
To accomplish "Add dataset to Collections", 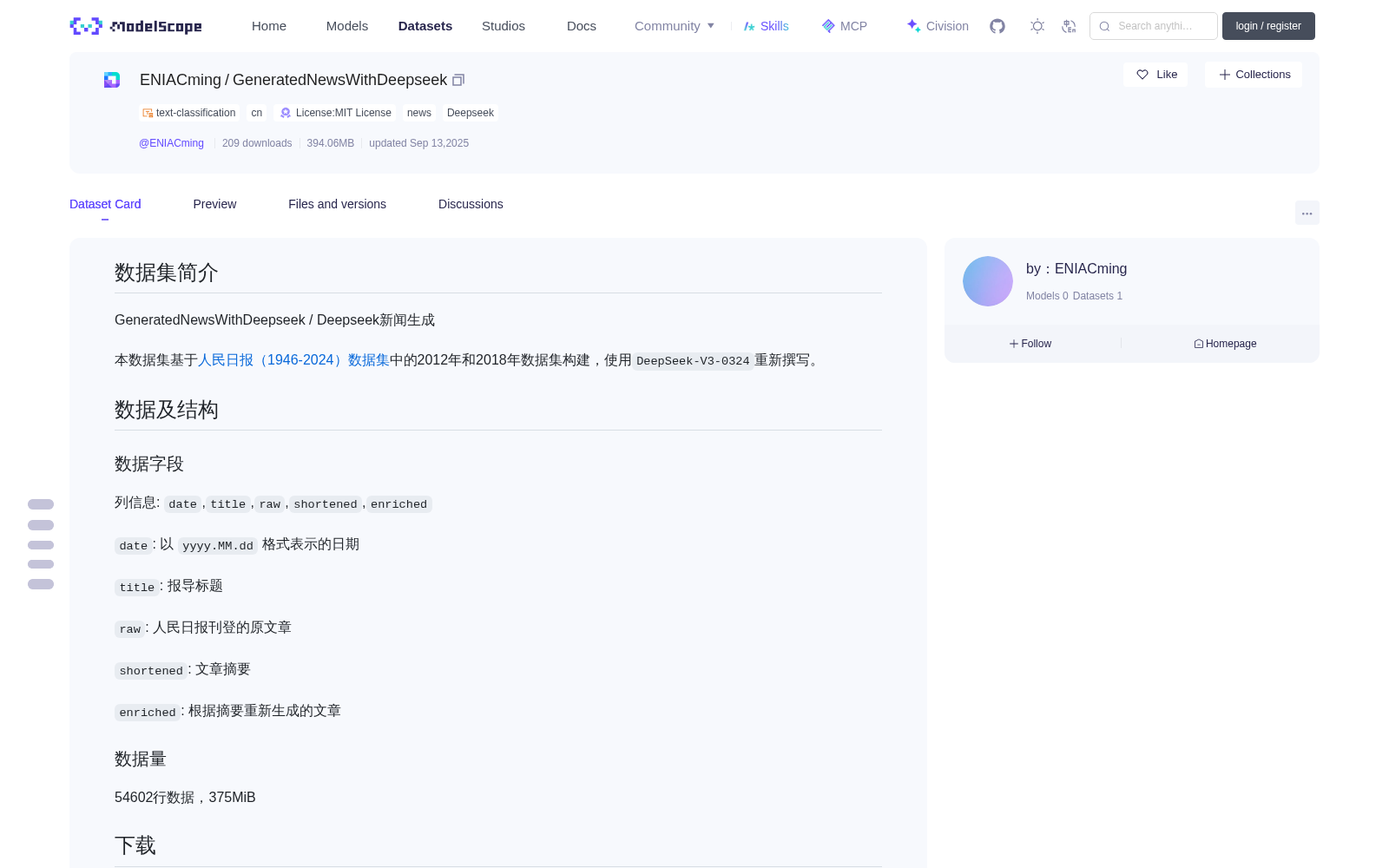I will coord(1254,75).
